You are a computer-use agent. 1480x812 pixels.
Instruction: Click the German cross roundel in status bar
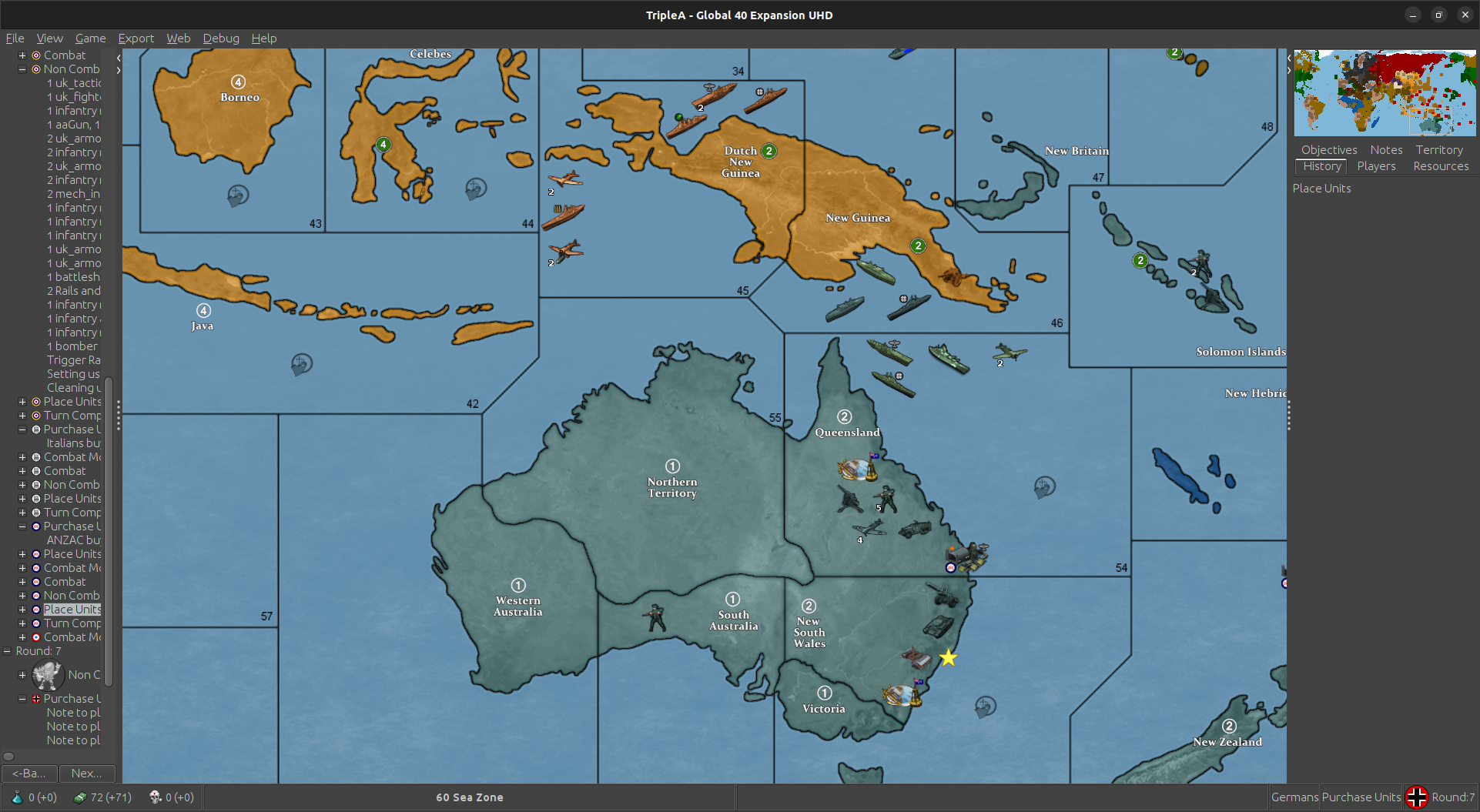pos(1417,797)
